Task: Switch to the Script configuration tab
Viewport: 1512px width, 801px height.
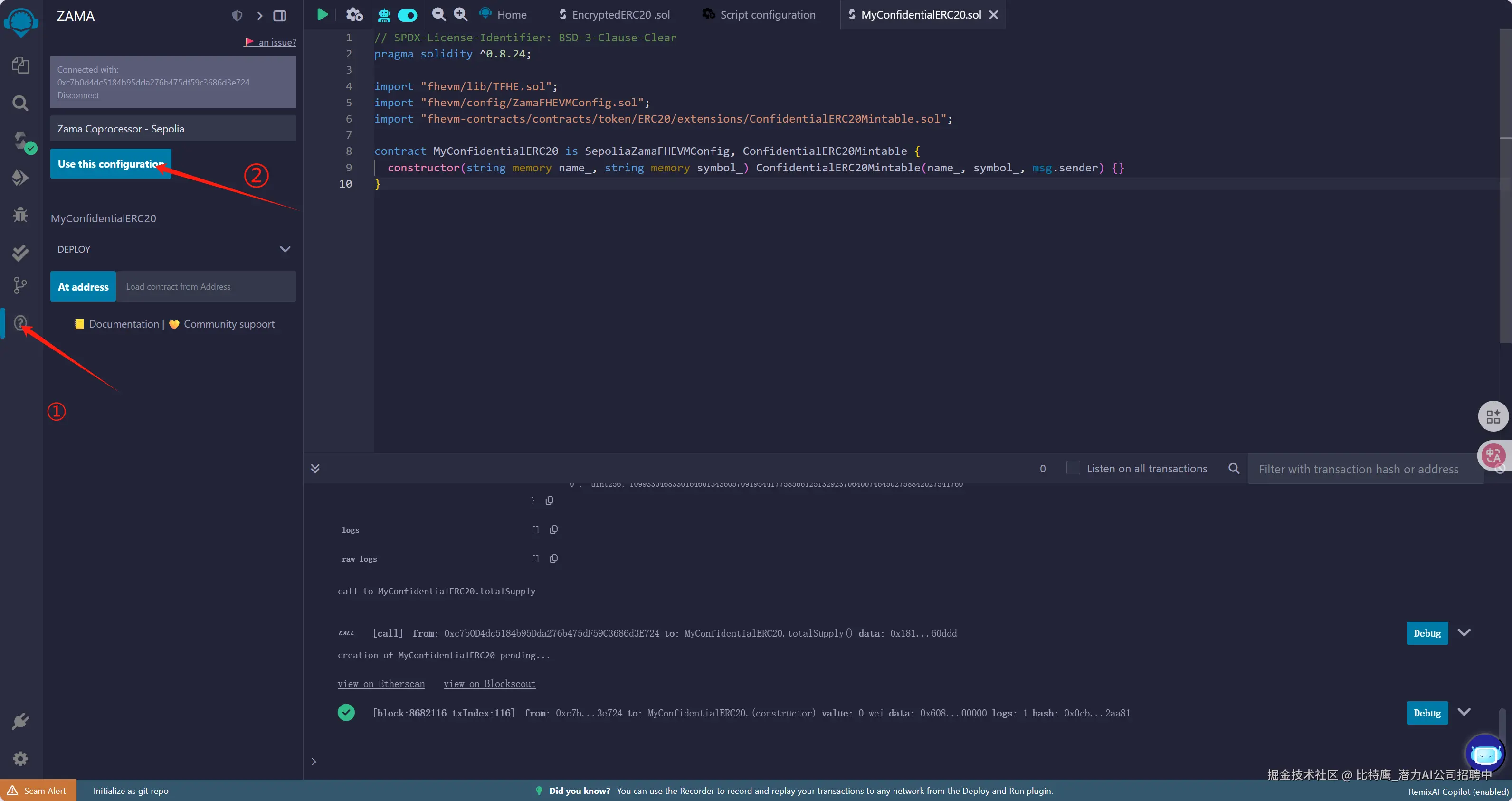Action: click(x=767, y=15)
